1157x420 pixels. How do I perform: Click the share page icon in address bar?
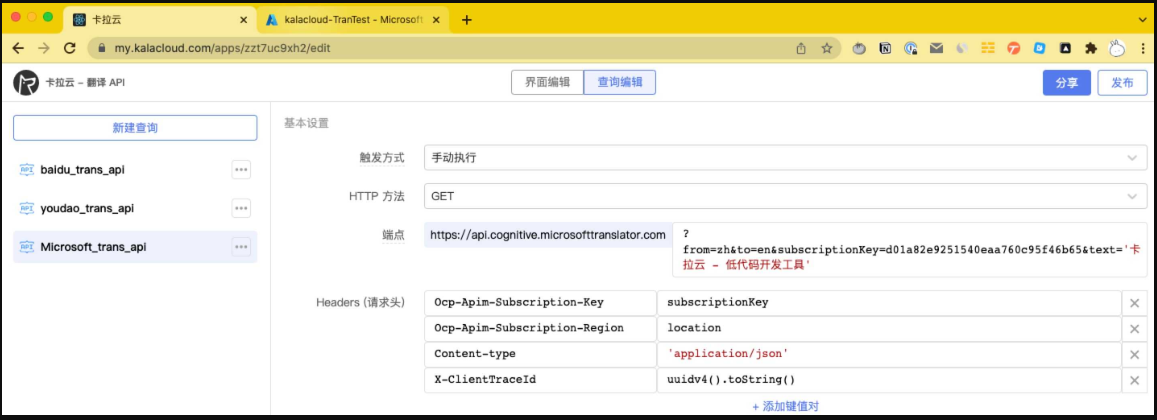click(x=801, y=48)
